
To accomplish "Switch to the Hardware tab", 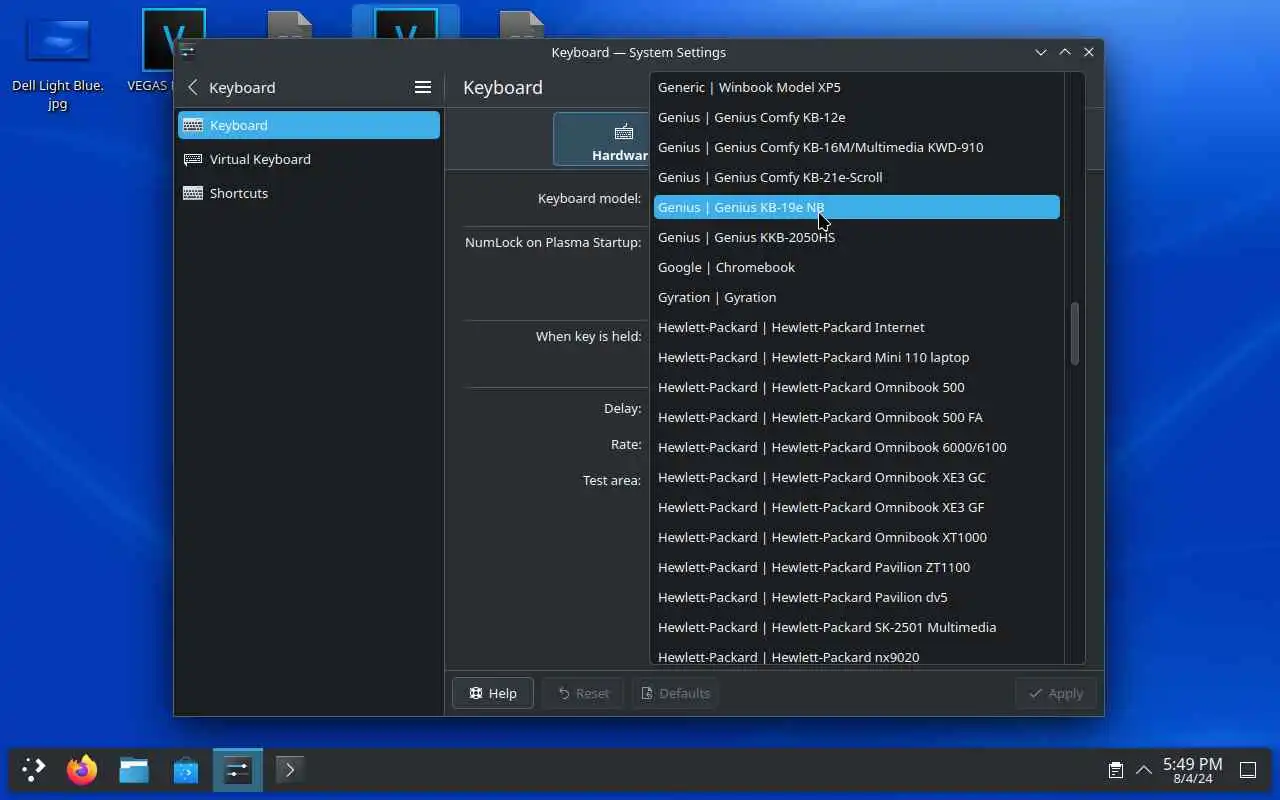I will (x=601, y=139).
